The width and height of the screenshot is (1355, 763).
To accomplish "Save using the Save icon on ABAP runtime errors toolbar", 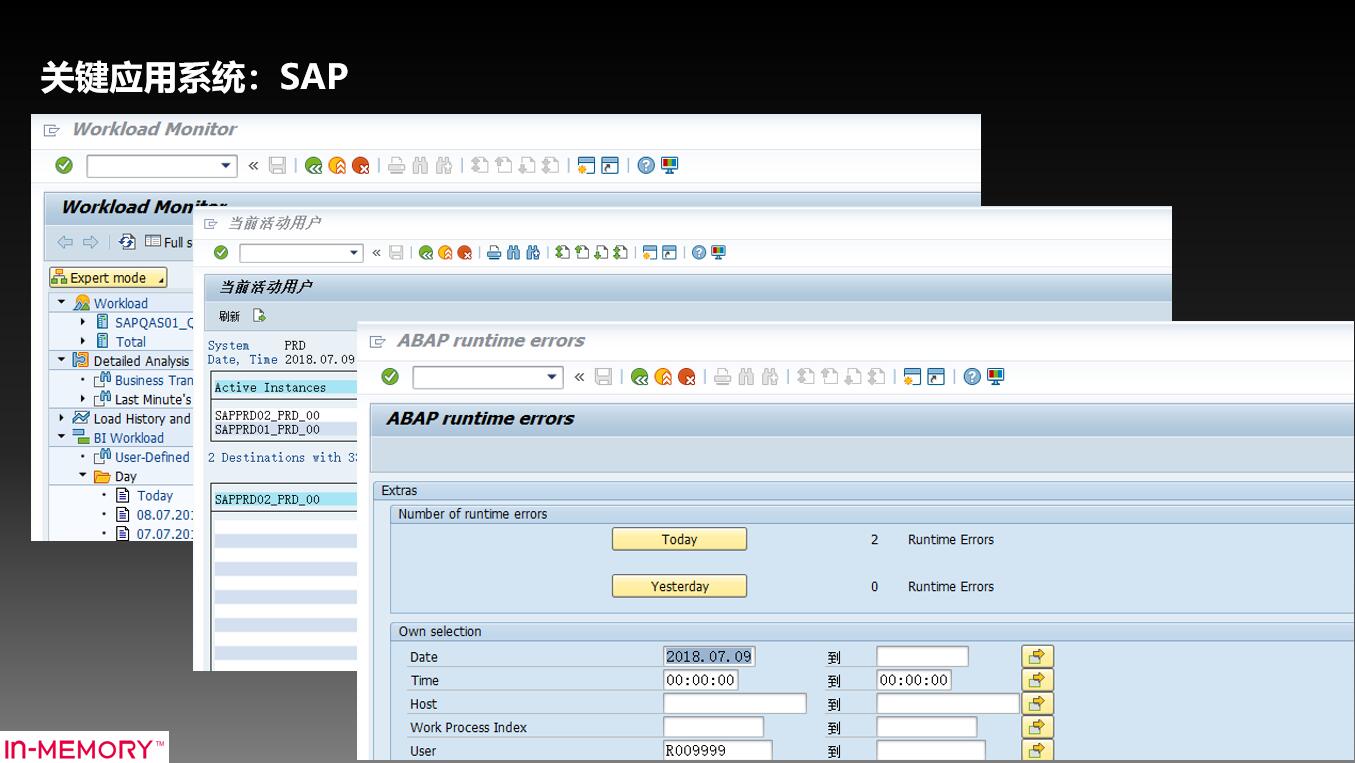I will pyautogui.click(x=604, y=377).
